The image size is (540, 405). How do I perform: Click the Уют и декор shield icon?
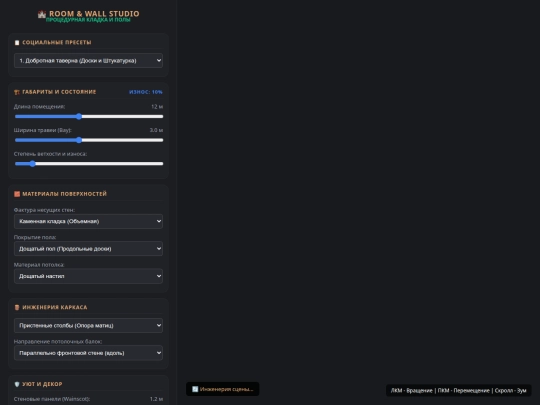click(17, 384)
